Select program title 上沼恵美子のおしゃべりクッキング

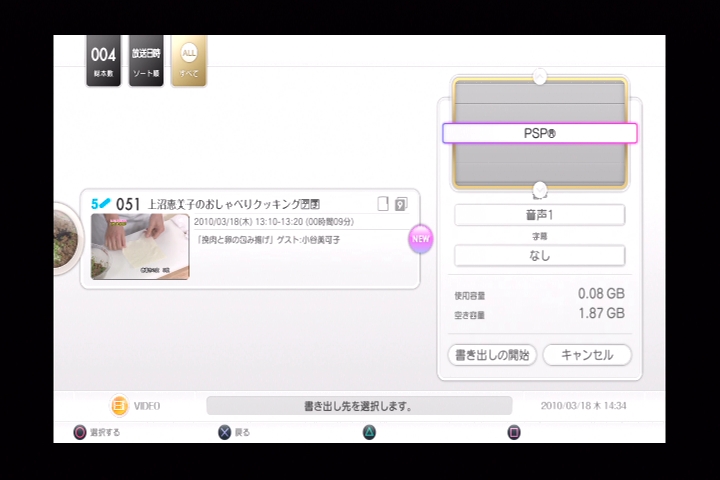click(x=233, y=204)
